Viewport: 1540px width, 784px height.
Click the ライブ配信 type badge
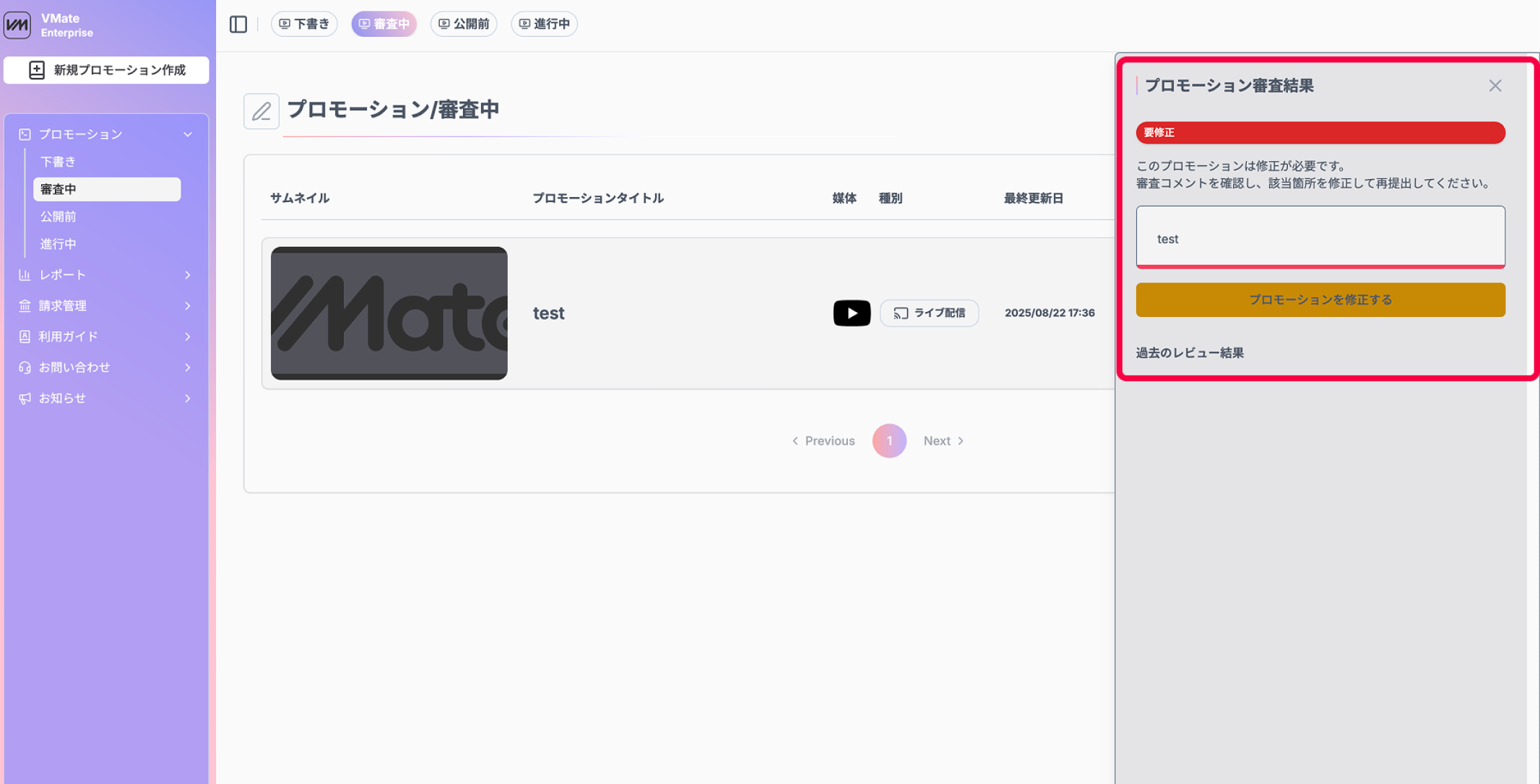[x=929, y=313]
